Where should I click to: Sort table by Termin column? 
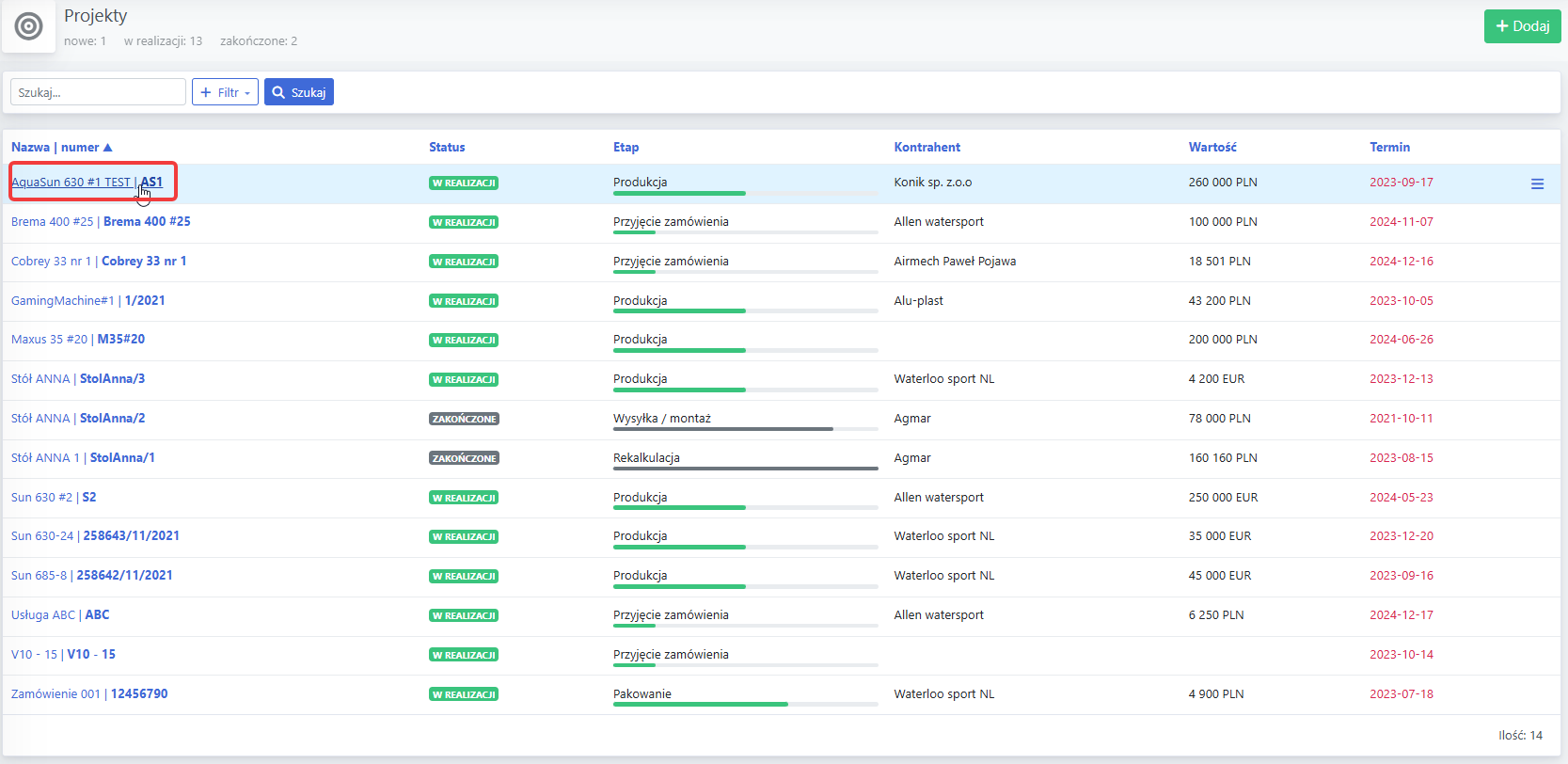[1389, 148]
